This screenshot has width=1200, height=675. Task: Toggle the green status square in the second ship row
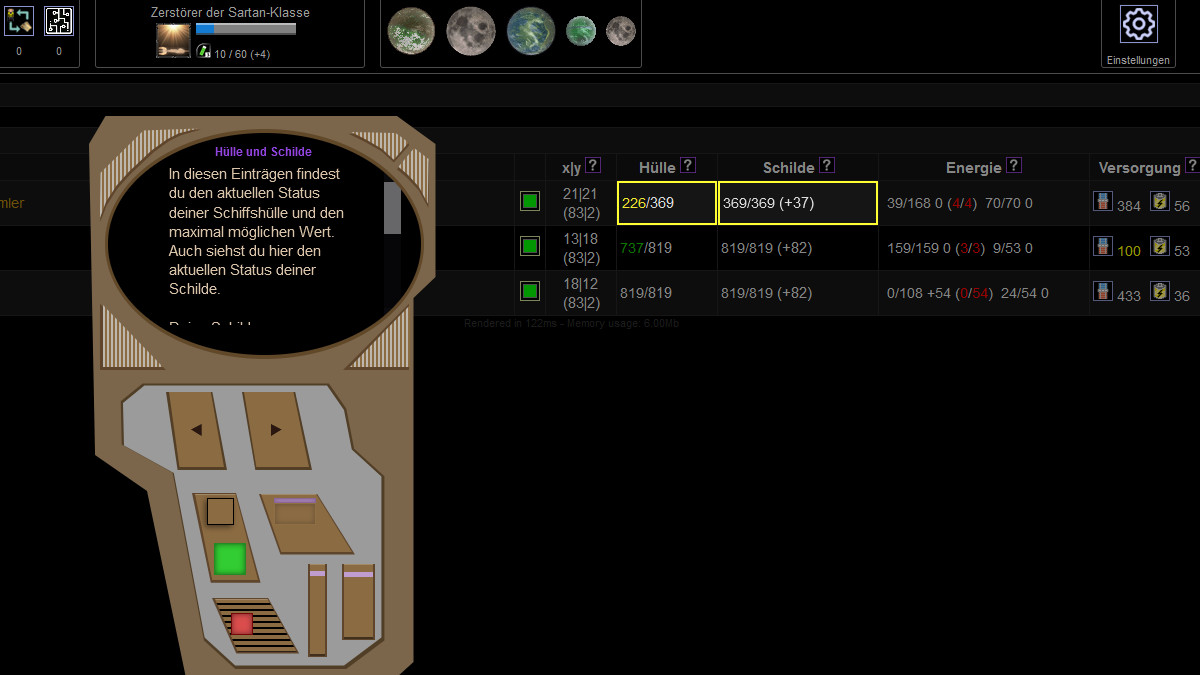point(529,245)
